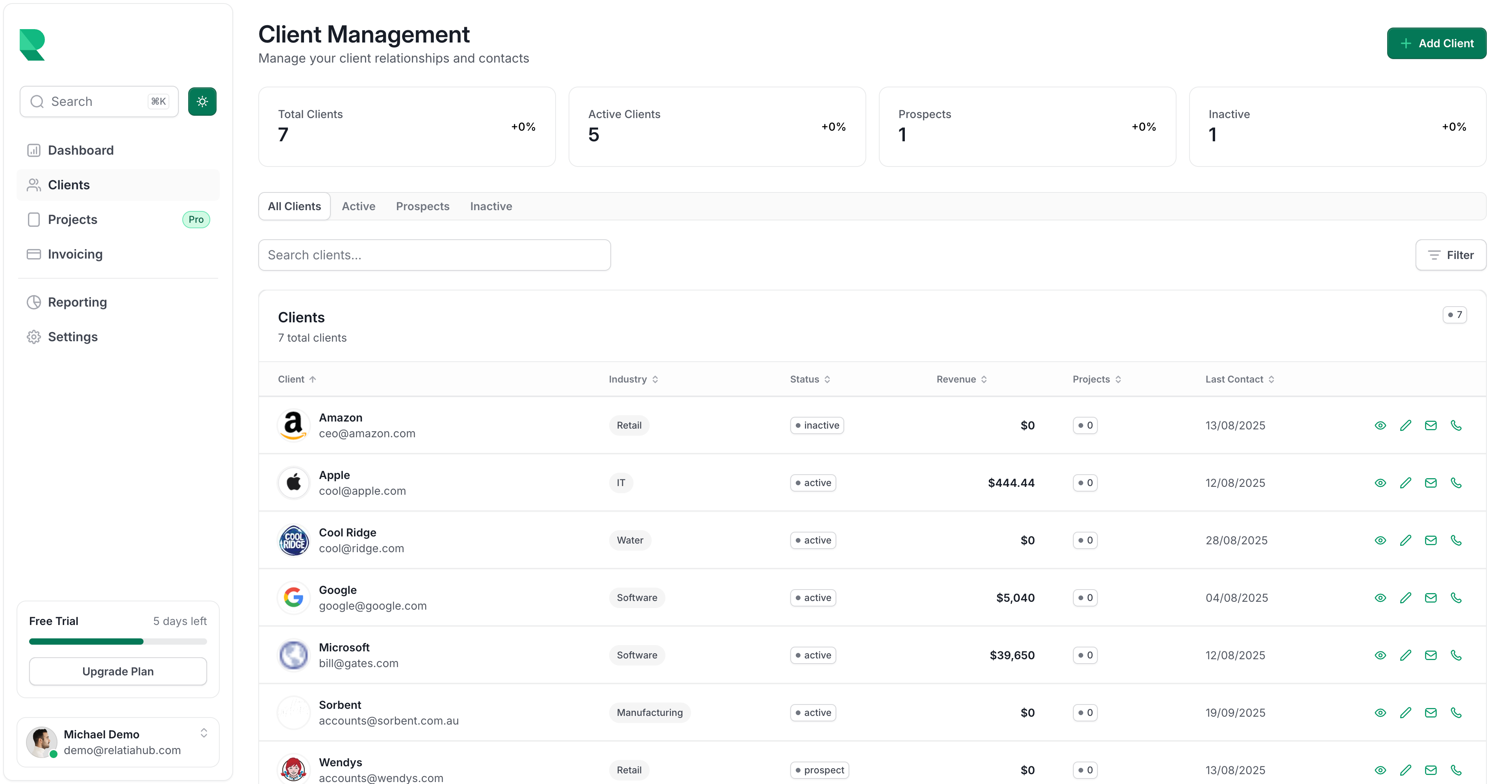Sort table by Projects column
Screen dimensions: 1512x784
click(x=1097, y=379)
